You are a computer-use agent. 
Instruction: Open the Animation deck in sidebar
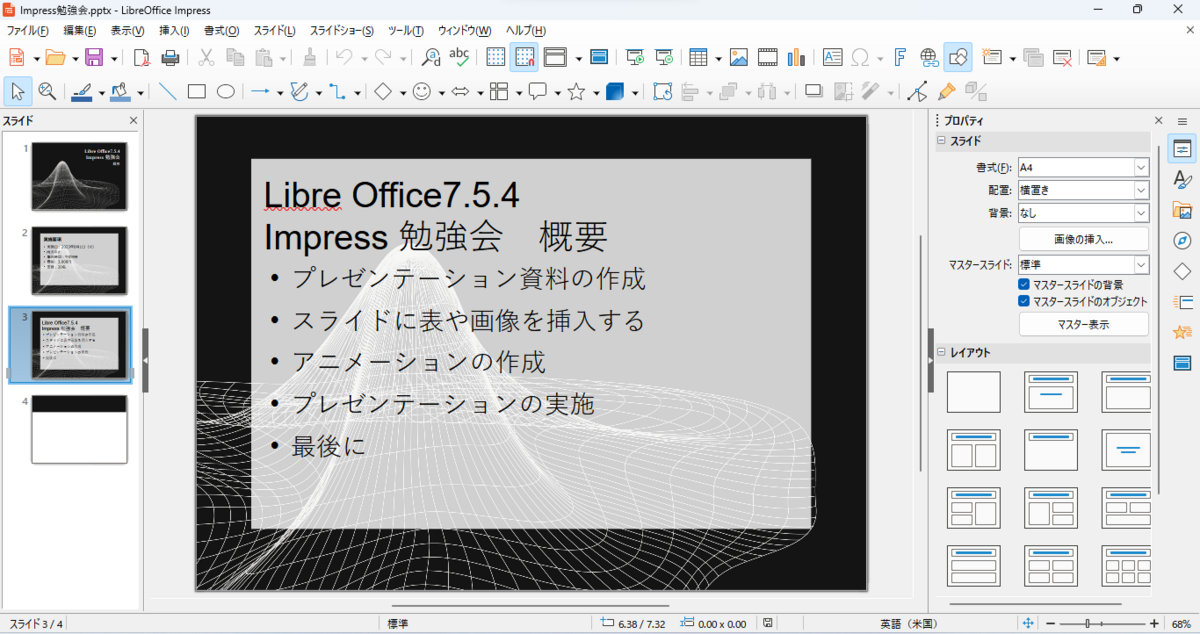click(1182, 332)
